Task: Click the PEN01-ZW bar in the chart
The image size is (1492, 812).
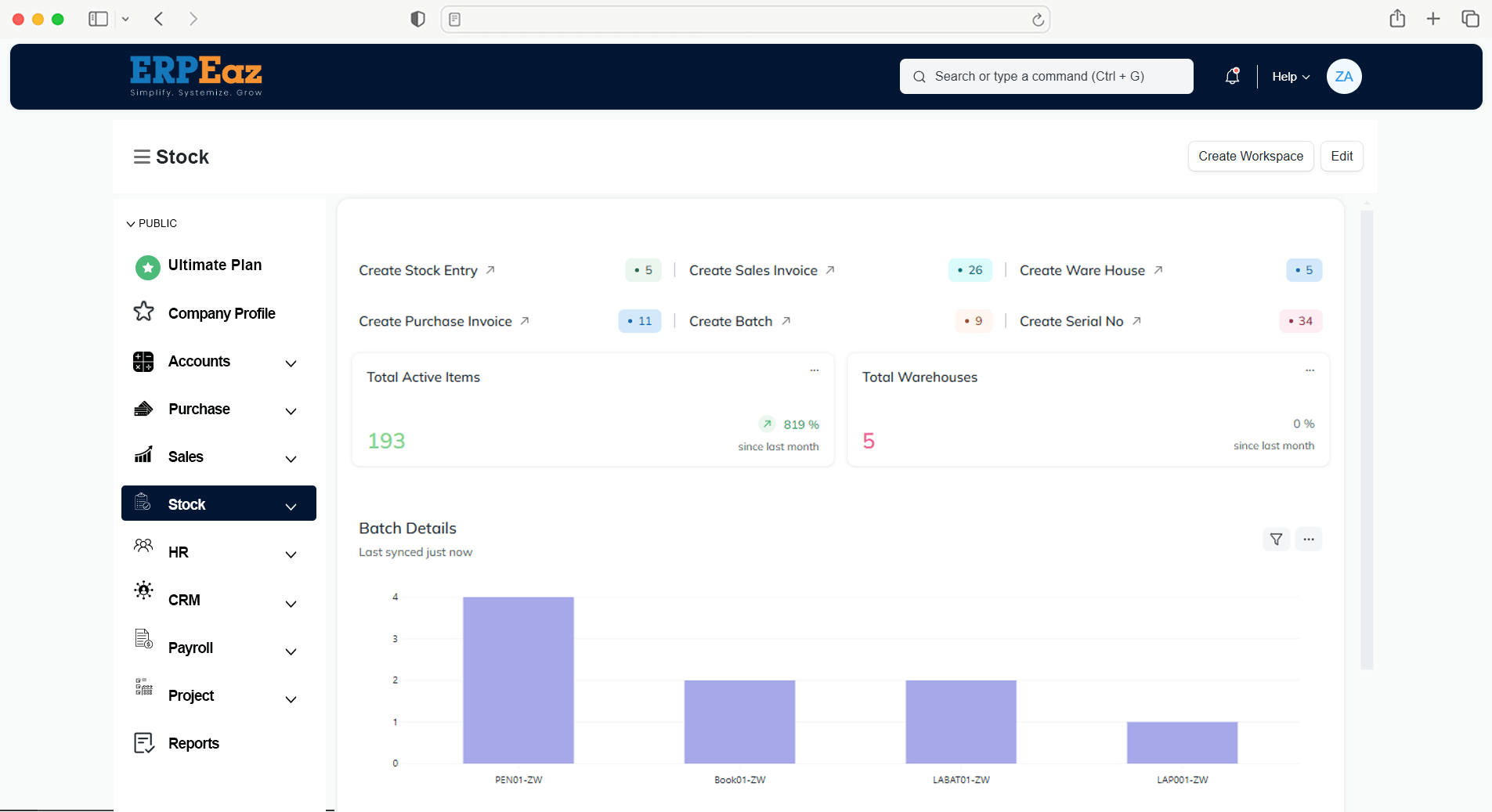Action: (518, 680)
